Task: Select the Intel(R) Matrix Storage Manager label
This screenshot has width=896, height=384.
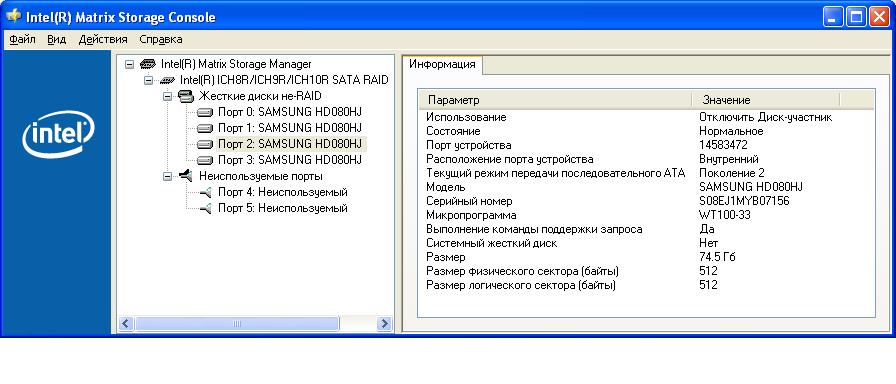Action: [x=236, y=65]
